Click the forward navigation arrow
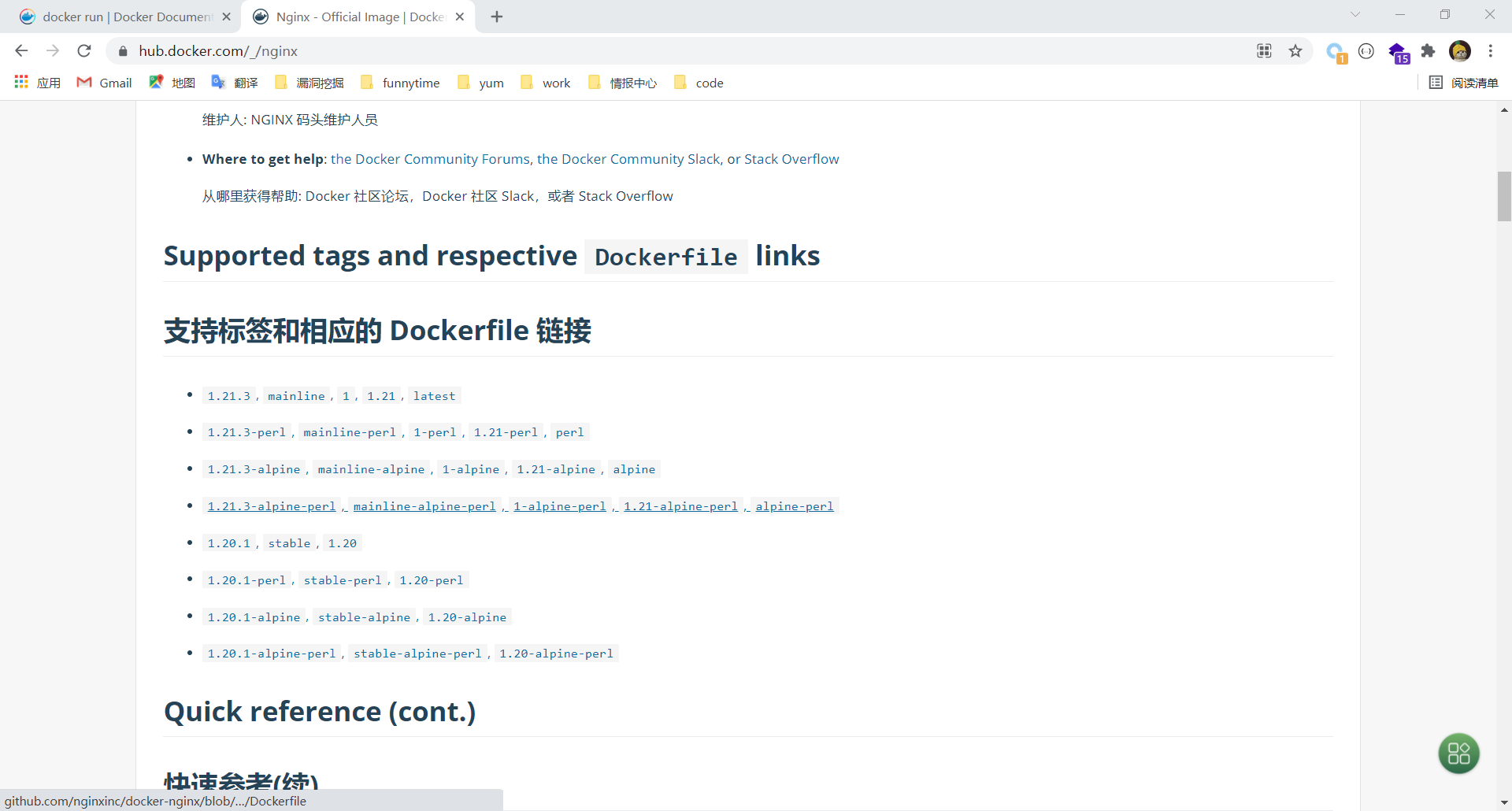This screenshot has width=1512, height=811. point(53,51)
